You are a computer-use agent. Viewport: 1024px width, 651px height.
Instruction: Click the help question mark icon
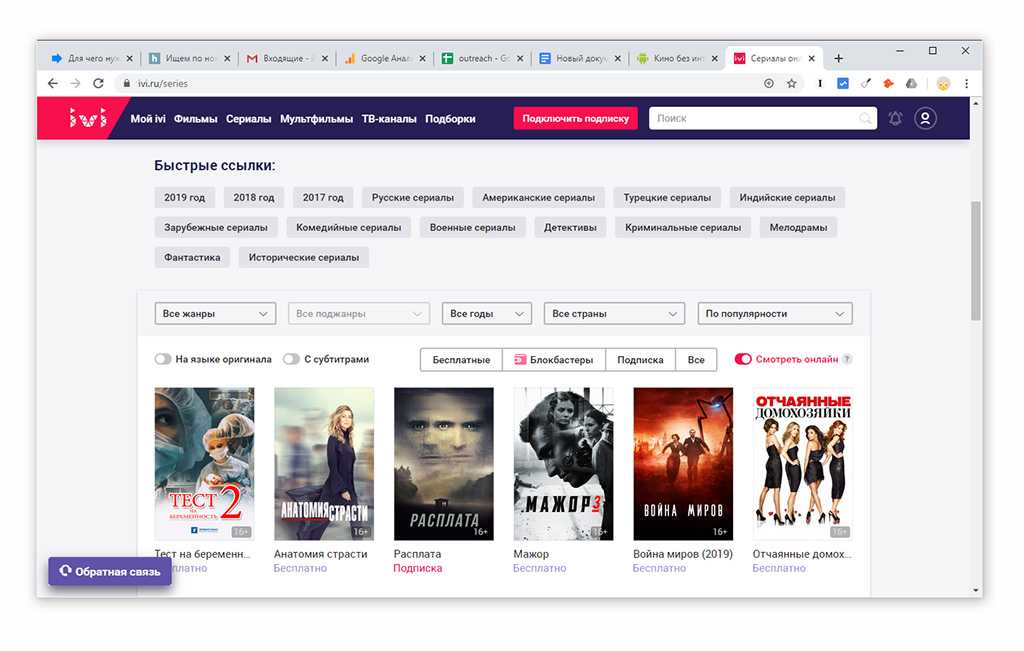coord(847,359)
